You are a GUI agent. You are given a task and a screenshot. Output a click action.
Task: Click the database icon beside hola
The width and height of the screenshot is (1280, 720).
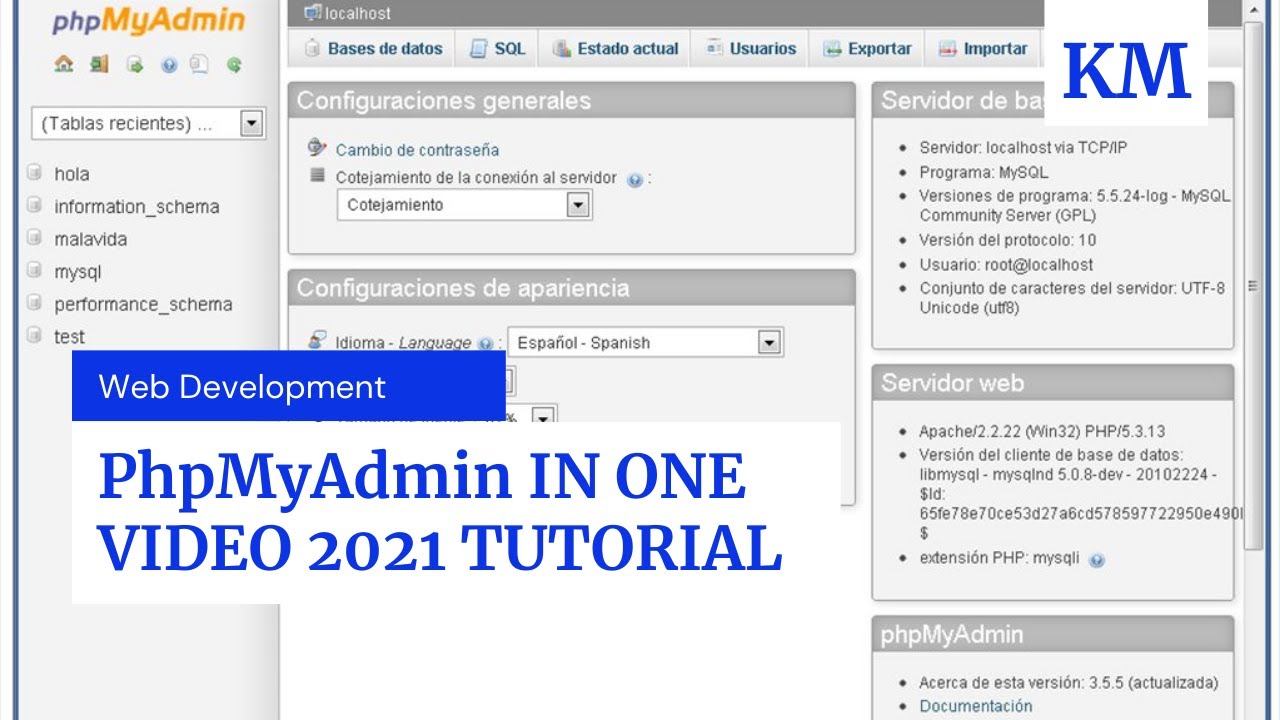point(35,173)
